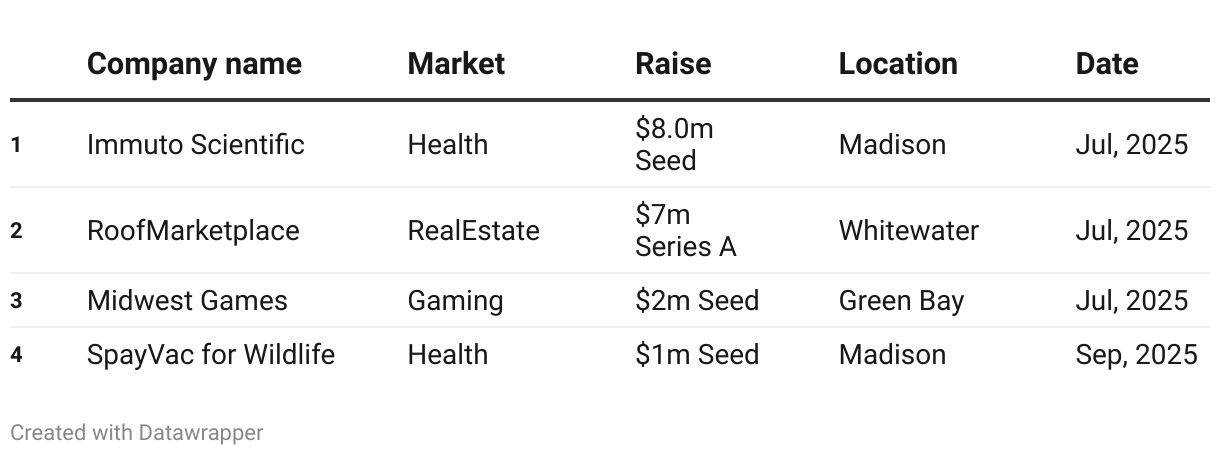Select the $8.0m Seed raise cell
The width and height of the screenshot is (1220, 456).
point(674,144)
